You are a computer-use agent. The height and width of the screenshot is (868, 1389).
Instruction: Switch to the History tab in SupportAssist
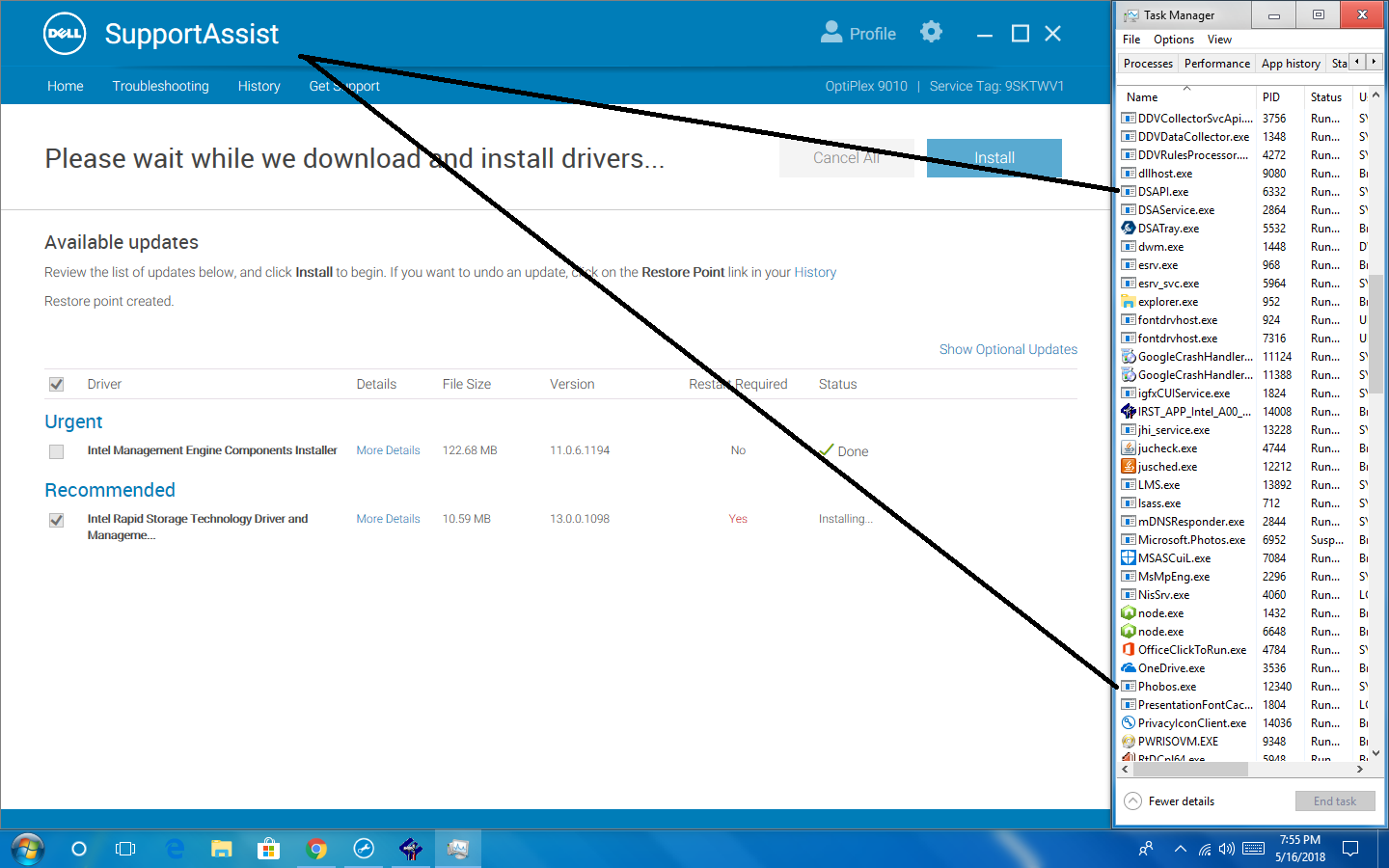[259, 86]
